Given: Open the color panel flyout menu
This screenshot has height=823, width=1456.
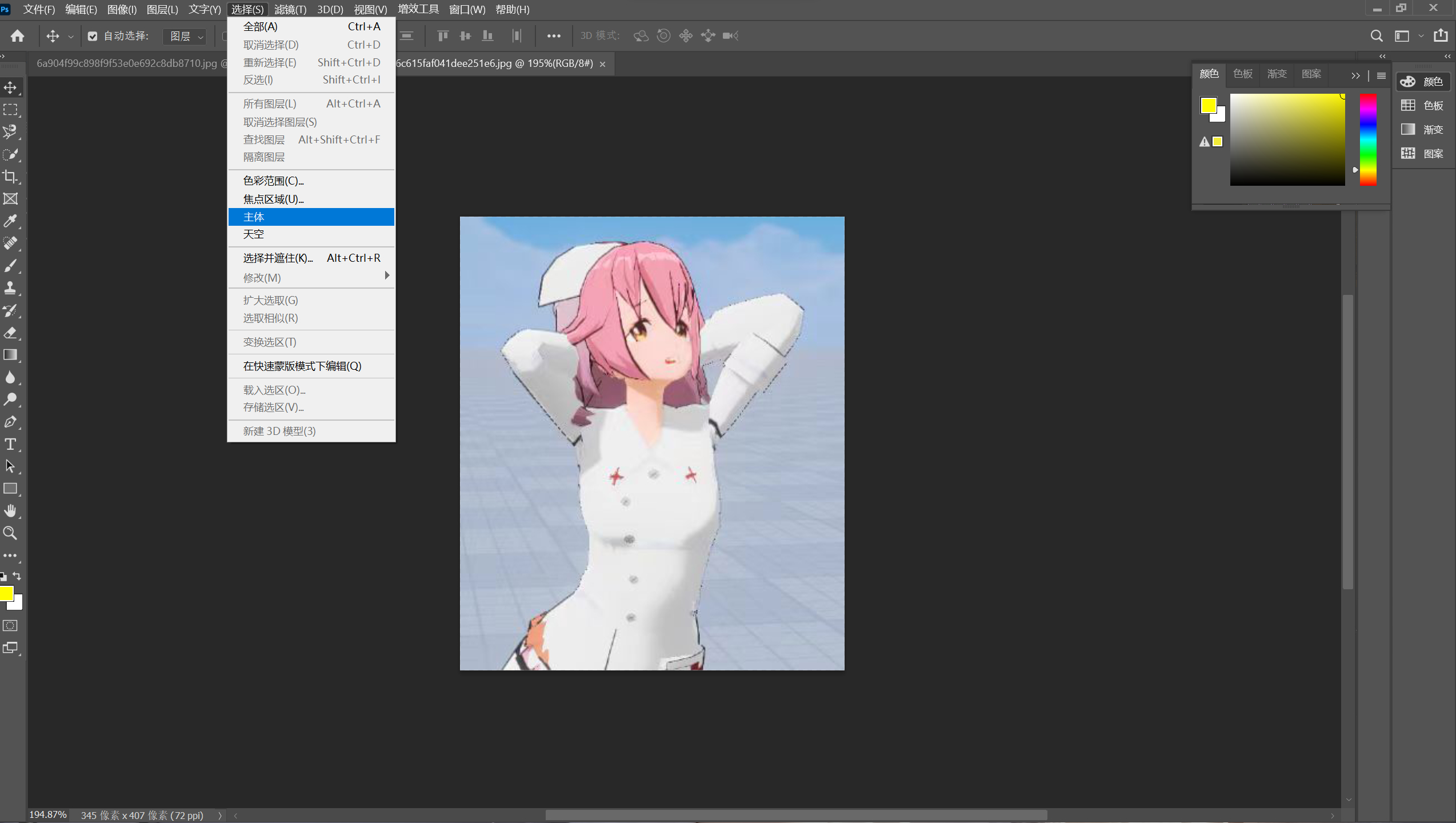Looking at the screenshot, I should (1381, 75).
